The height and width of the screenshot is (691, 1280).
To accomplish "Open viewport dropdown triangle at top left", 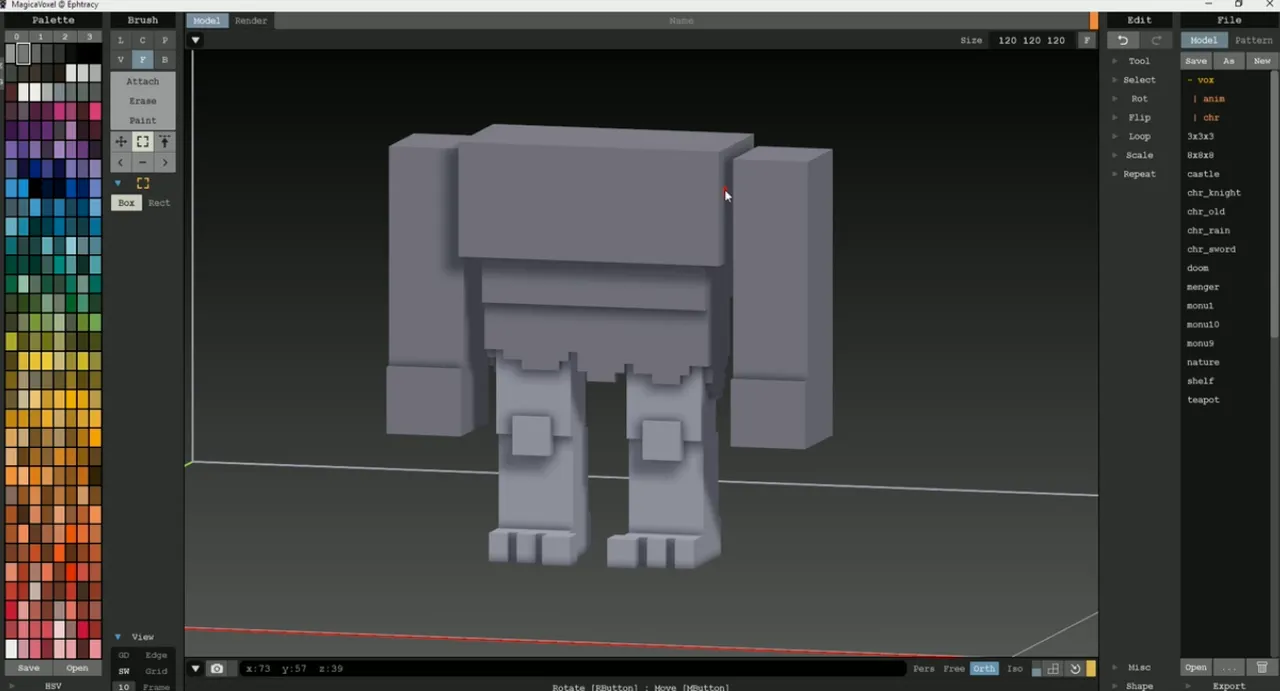I will [196, 40].
